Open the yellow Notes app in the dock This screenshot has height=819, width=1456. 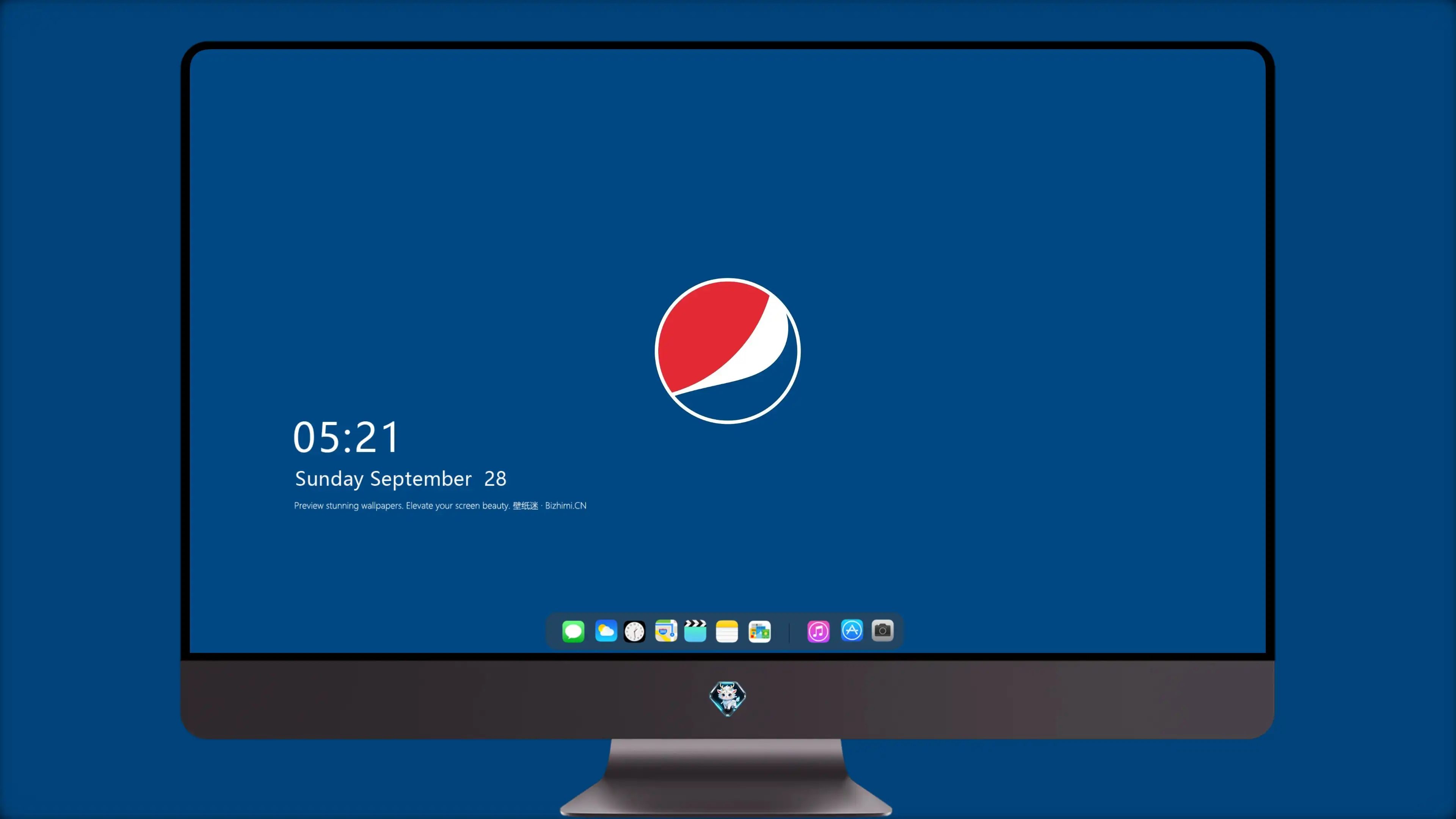point(727,631)
